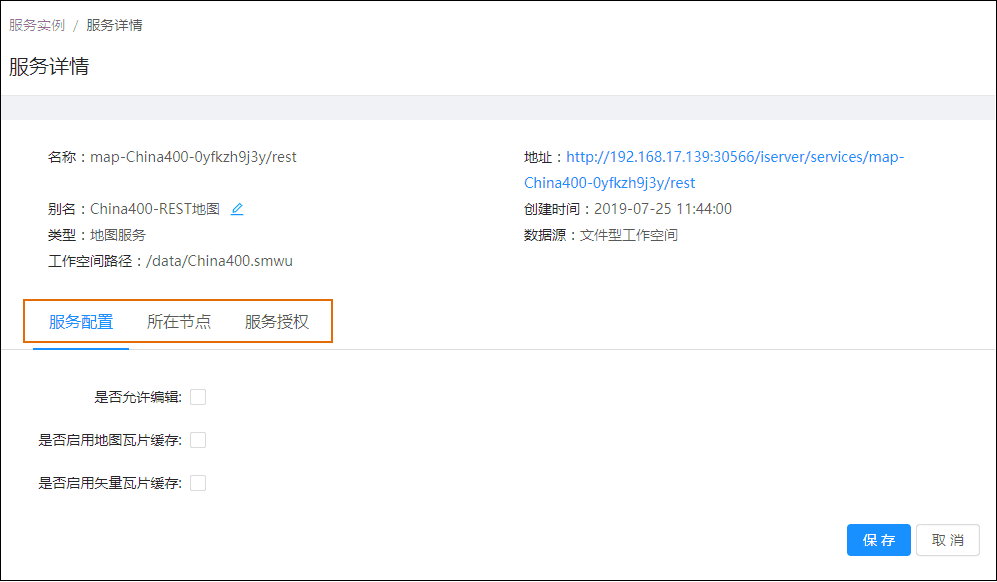
Task: Enable the 是否允许编辑 checkbox
Action: click(198, 397)
